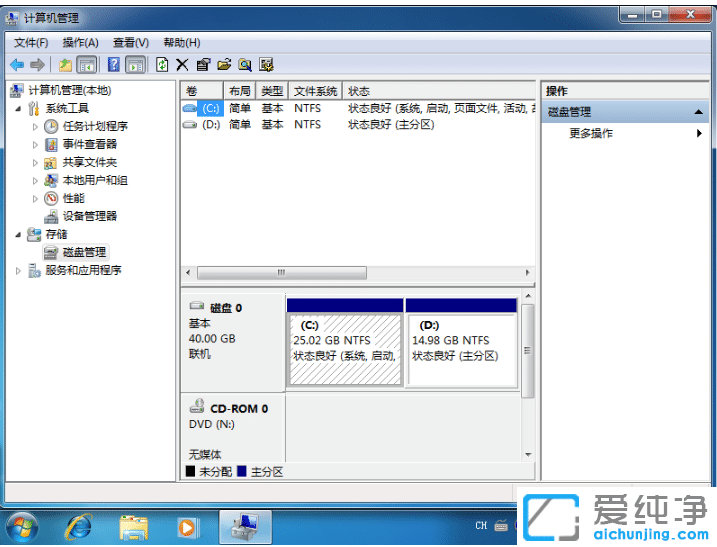Open the 帮助(H) menu
Image resolution: width=717 pixels, height=547 pixels.
[182, 43]
